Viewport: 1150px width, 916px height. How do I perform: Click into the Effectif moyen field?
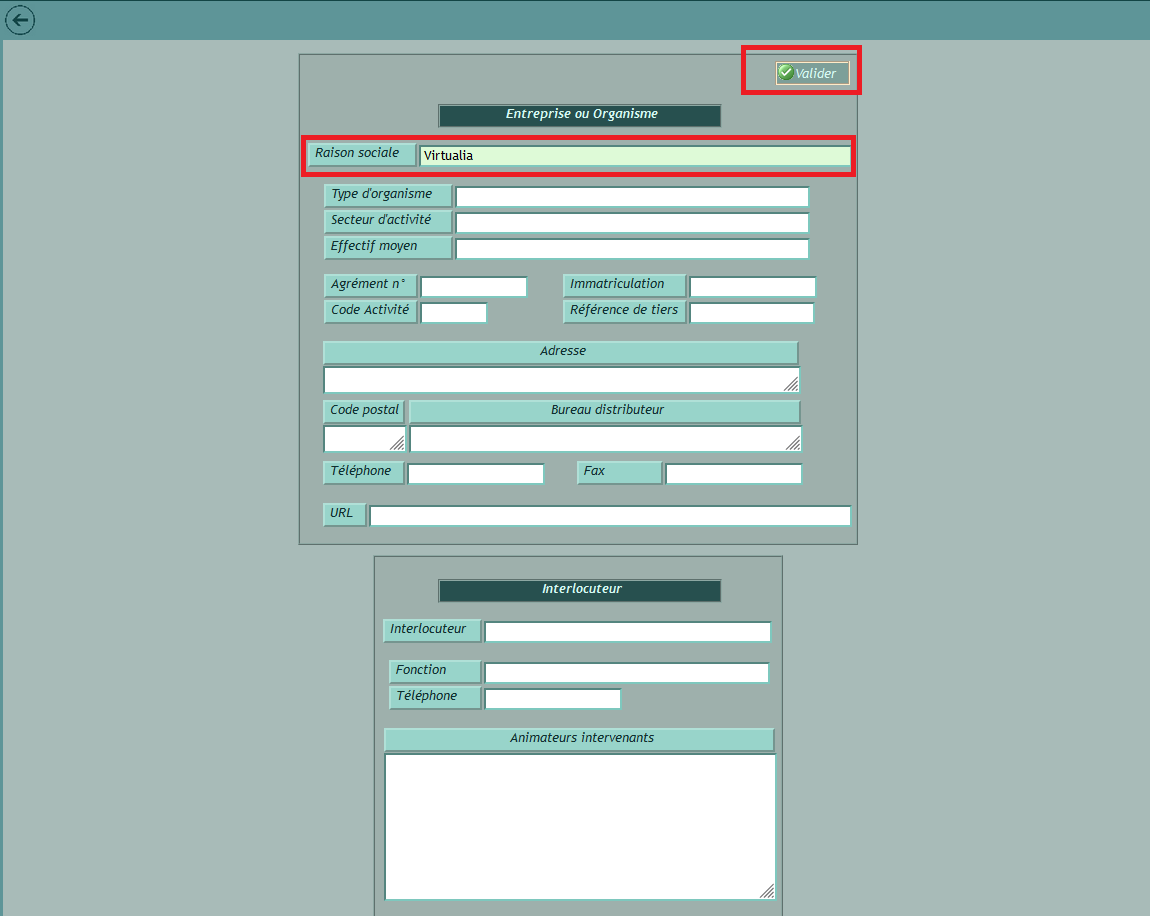[631, 249]
